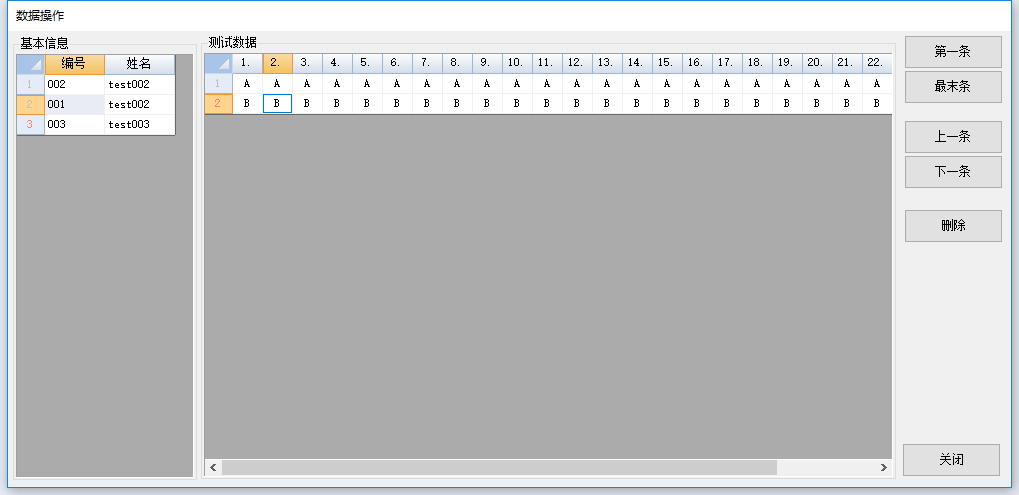The width and height of the screenshot is (1019, 495).
Task: Select the A cell under column 4.
Action: pyautogui.click(x=337, y=84)
